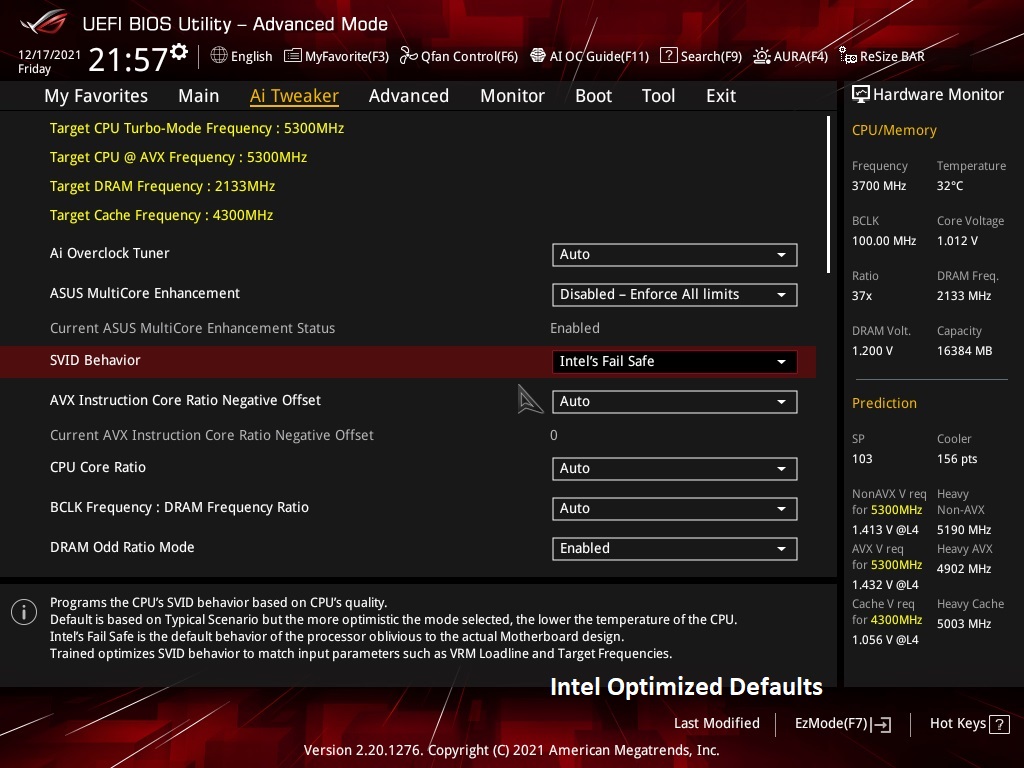This screenshot has width=1024, height=768.
Task: Click the Last Modified button
Action: [x=716, y=724]
